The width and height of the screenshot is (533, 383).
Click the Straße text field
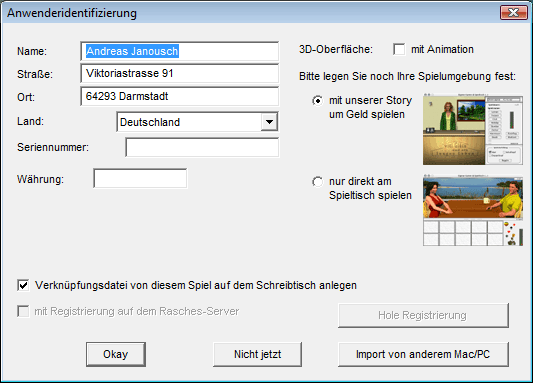(179, 73)
